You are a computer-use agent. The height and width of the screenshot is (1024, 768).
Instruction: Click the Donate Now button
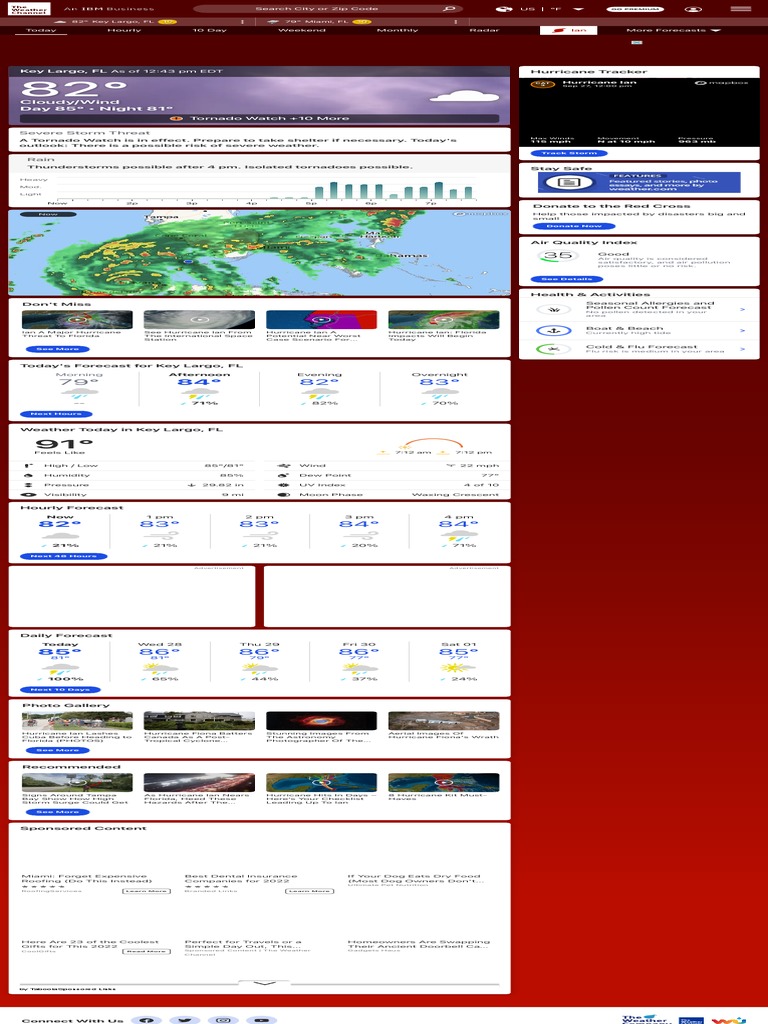tap(573, 227)
